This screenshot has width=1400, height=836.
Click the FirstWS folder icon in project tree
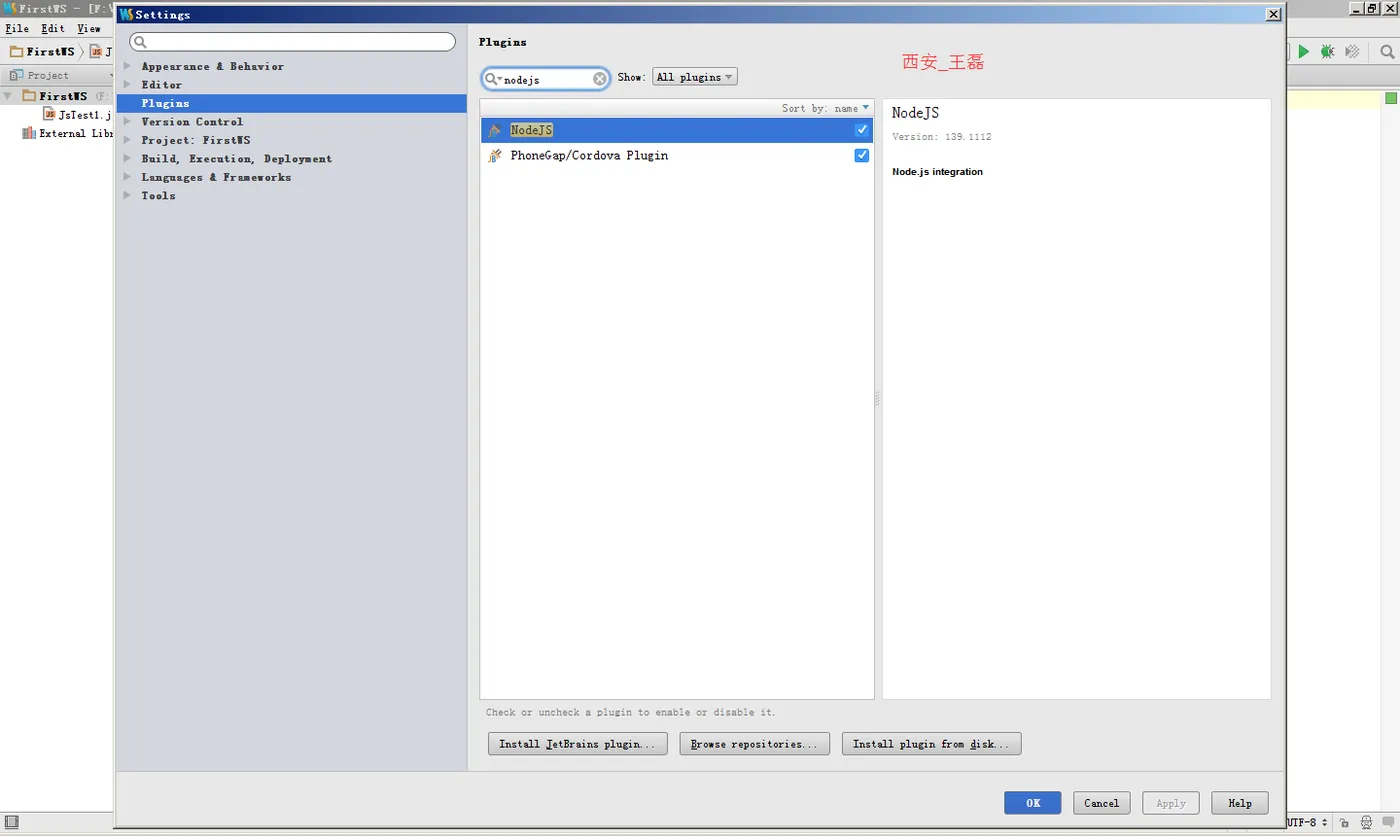(29, 96)
